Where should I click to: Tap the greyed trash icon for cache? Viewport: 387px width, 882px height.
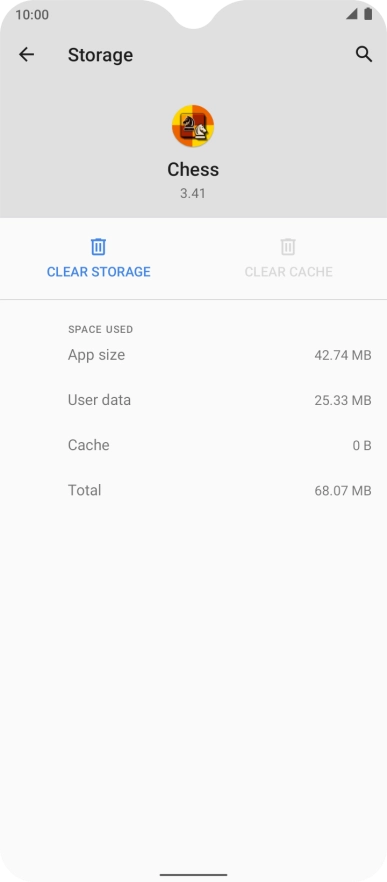[x=288, y=246]
